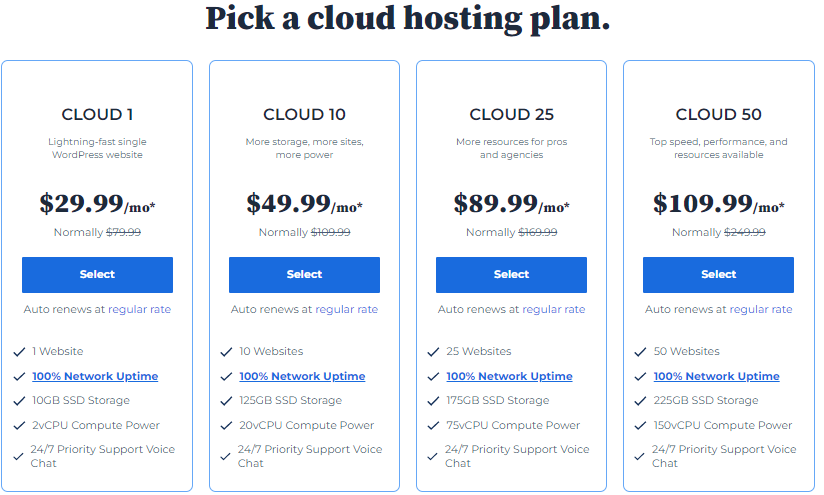This screenshot has width=824, height=495.
Task: Click regular rate link in Cloud 25 card
Action: click(554, 309)
